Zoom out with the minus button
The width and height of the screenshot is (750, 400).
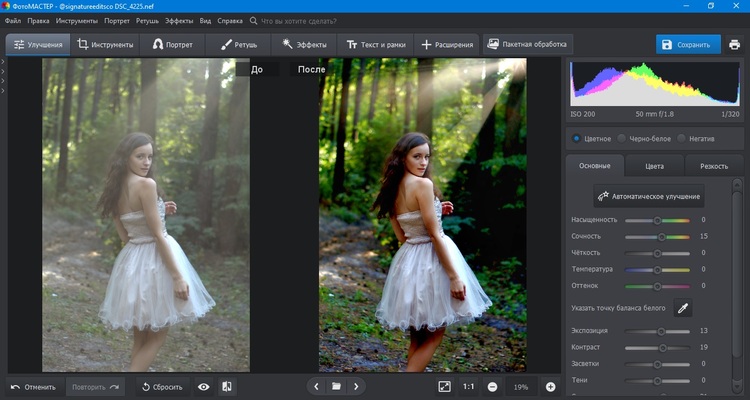click(x=493, y=386)
